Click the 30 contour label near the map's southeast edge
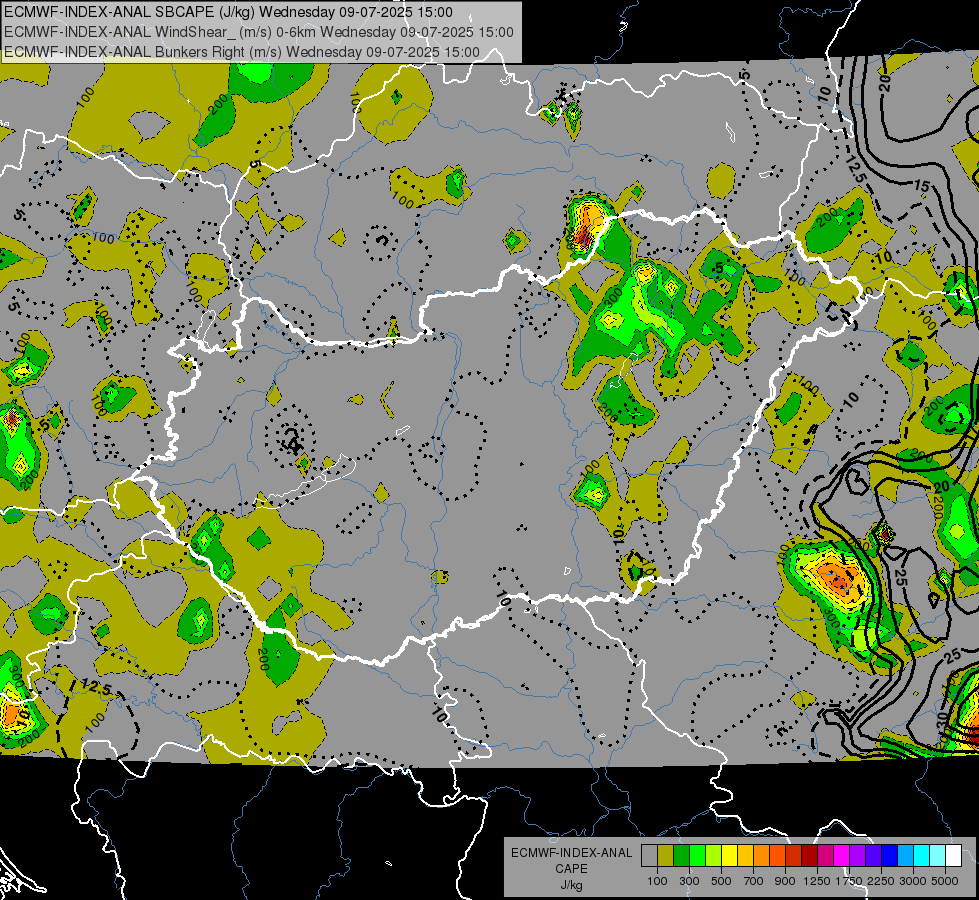Viewport: 979px width, 900px height. (942, 720)
